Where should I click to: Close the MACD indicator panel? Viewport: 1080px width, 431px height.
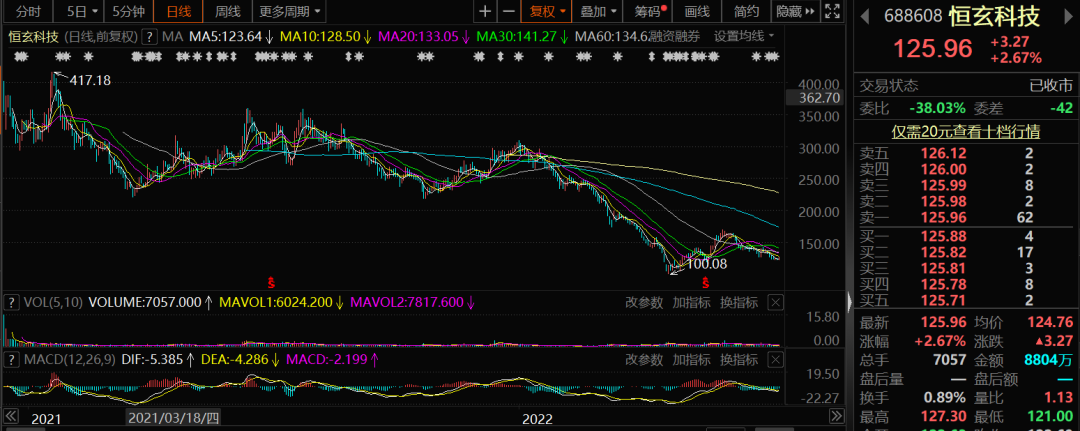(x=776, y=359)
